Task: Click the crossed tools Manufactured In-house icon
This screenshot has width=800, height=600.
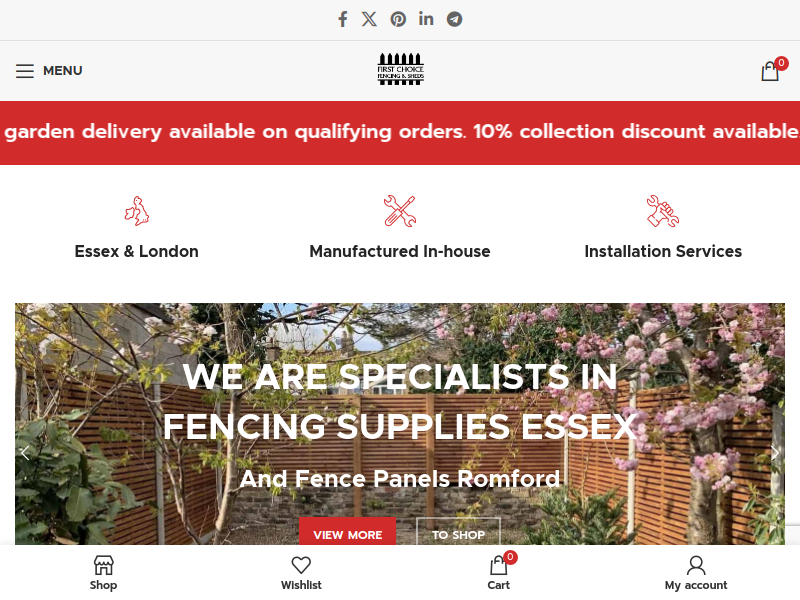Action: pyautogui.click(x=400, y=211)
